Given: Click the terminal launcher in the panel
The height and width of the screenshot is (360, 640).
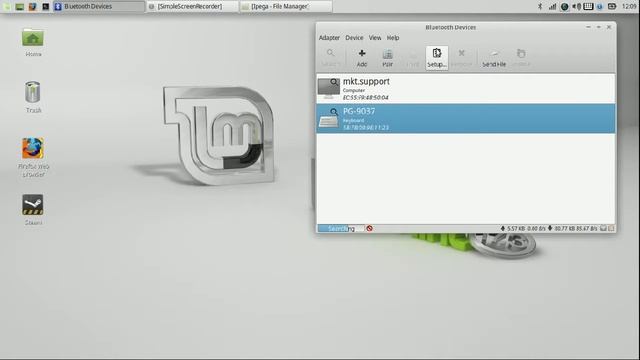Looking at the screenshot, I should click(46, 6).
